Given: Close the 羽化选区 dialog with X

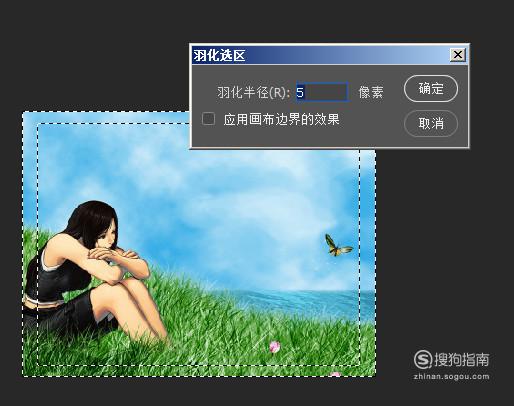Looking at the screenshot, I should point(458,55).
